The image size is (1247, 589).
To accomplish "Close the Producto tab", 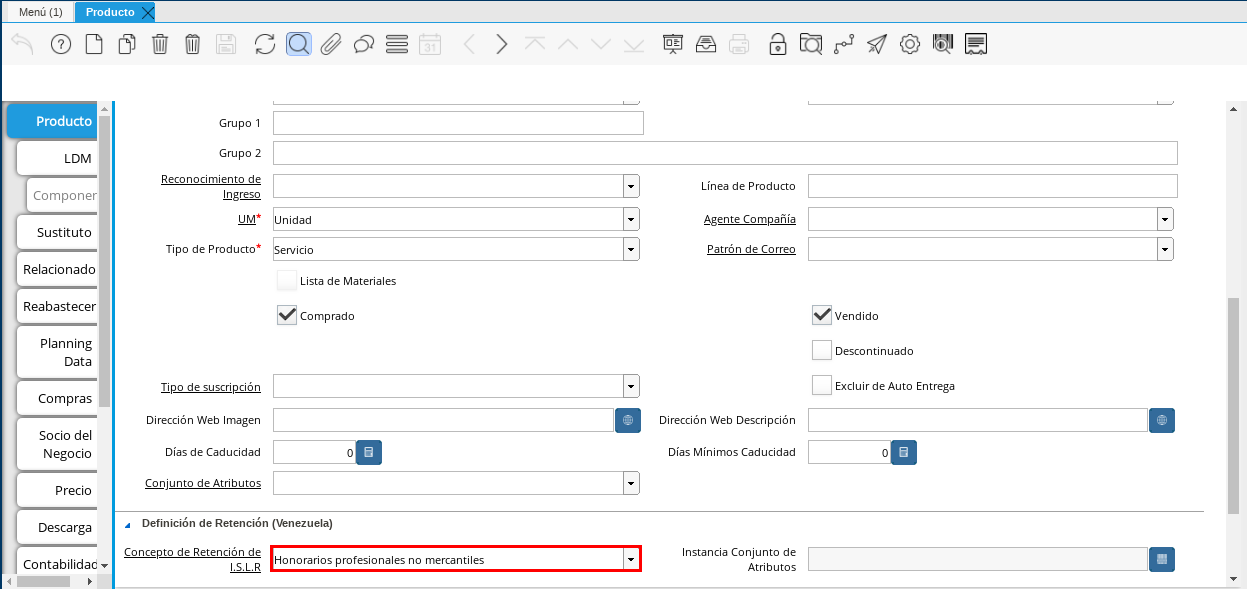I will point(148,12).
